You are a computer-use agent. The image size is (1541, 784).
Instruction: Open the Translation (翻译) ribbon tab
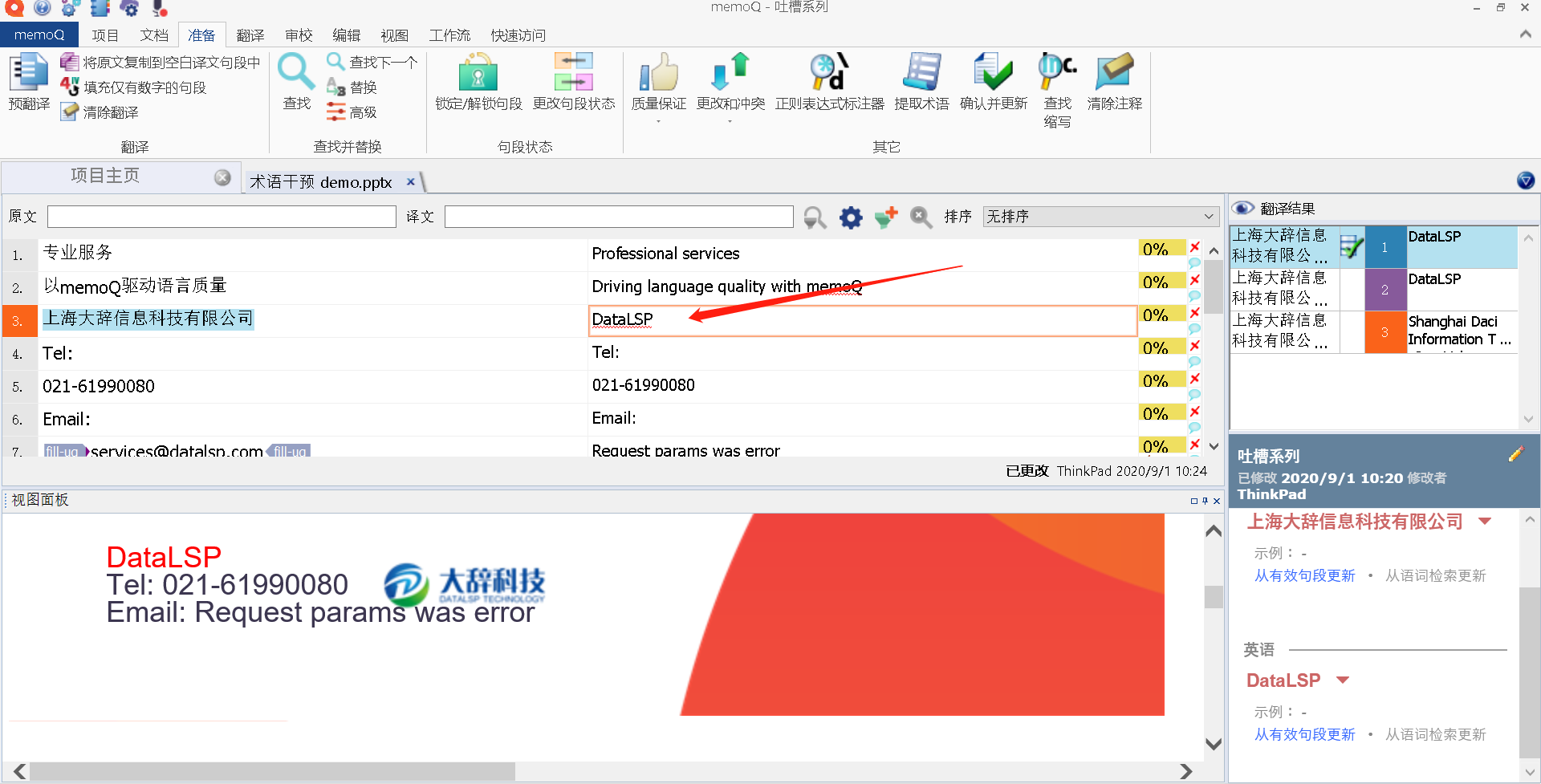pyautogui.click(x=250, y=35)
